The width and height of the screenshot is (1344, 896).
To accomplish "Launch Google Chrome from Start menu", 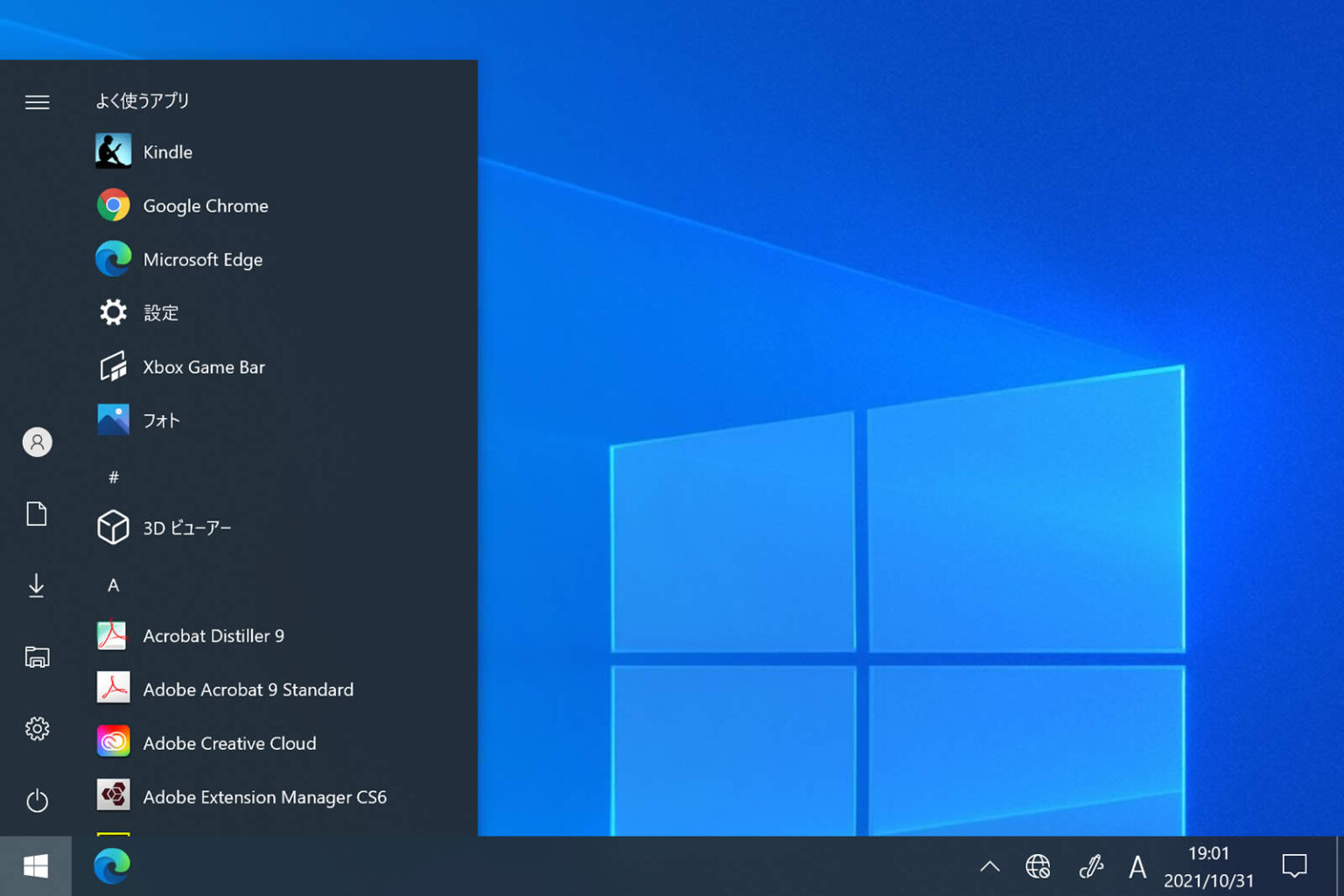I will click(x=205, y=206).
